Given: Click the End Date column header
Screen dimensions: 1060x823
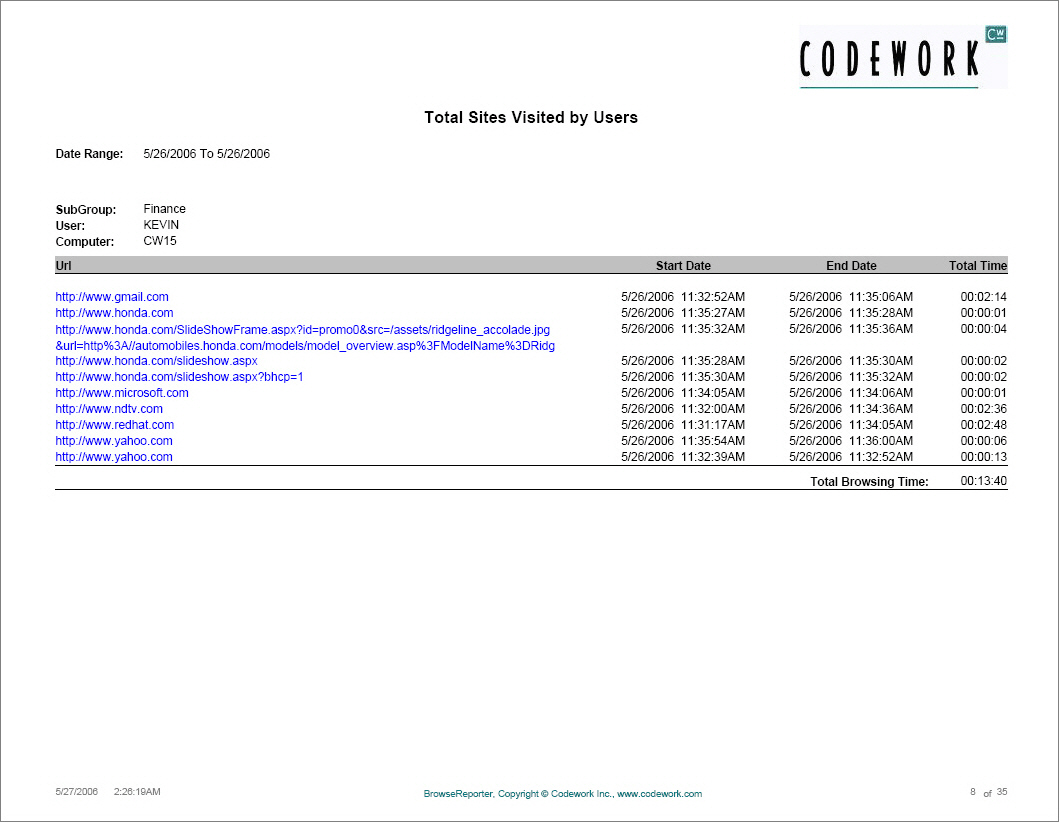Looking at the screenshot, I should [x=851, y=266].
